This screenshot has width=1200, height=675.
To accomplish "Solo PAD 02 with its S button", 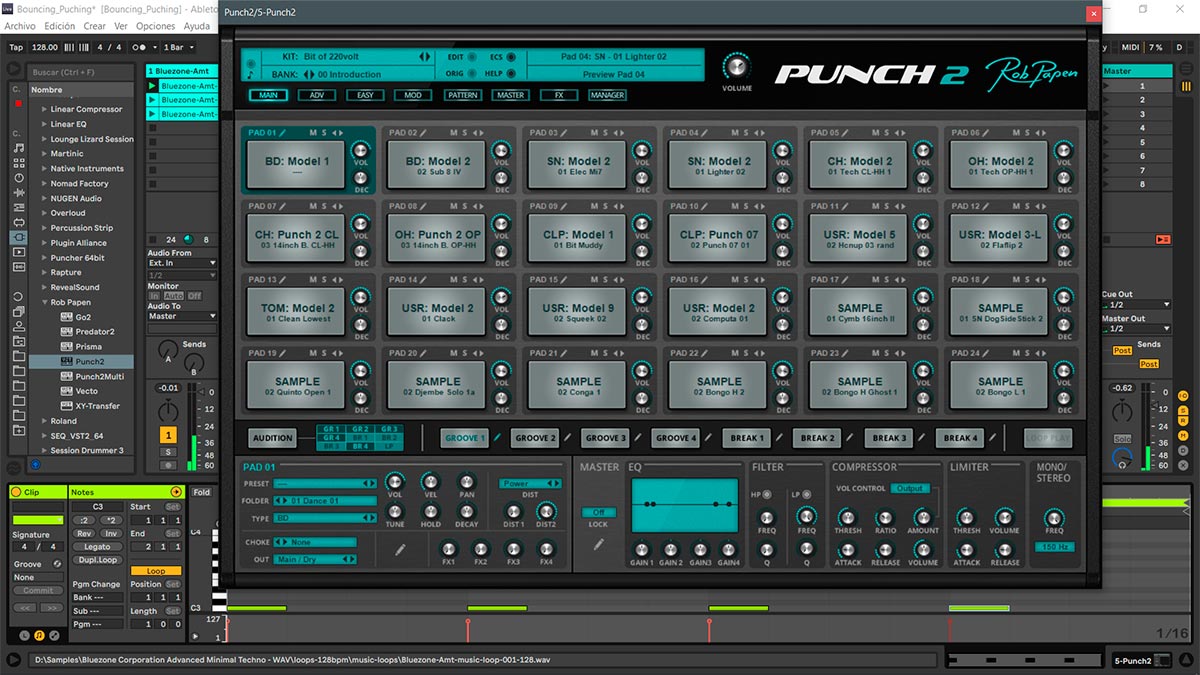I will tap(464, 132).
